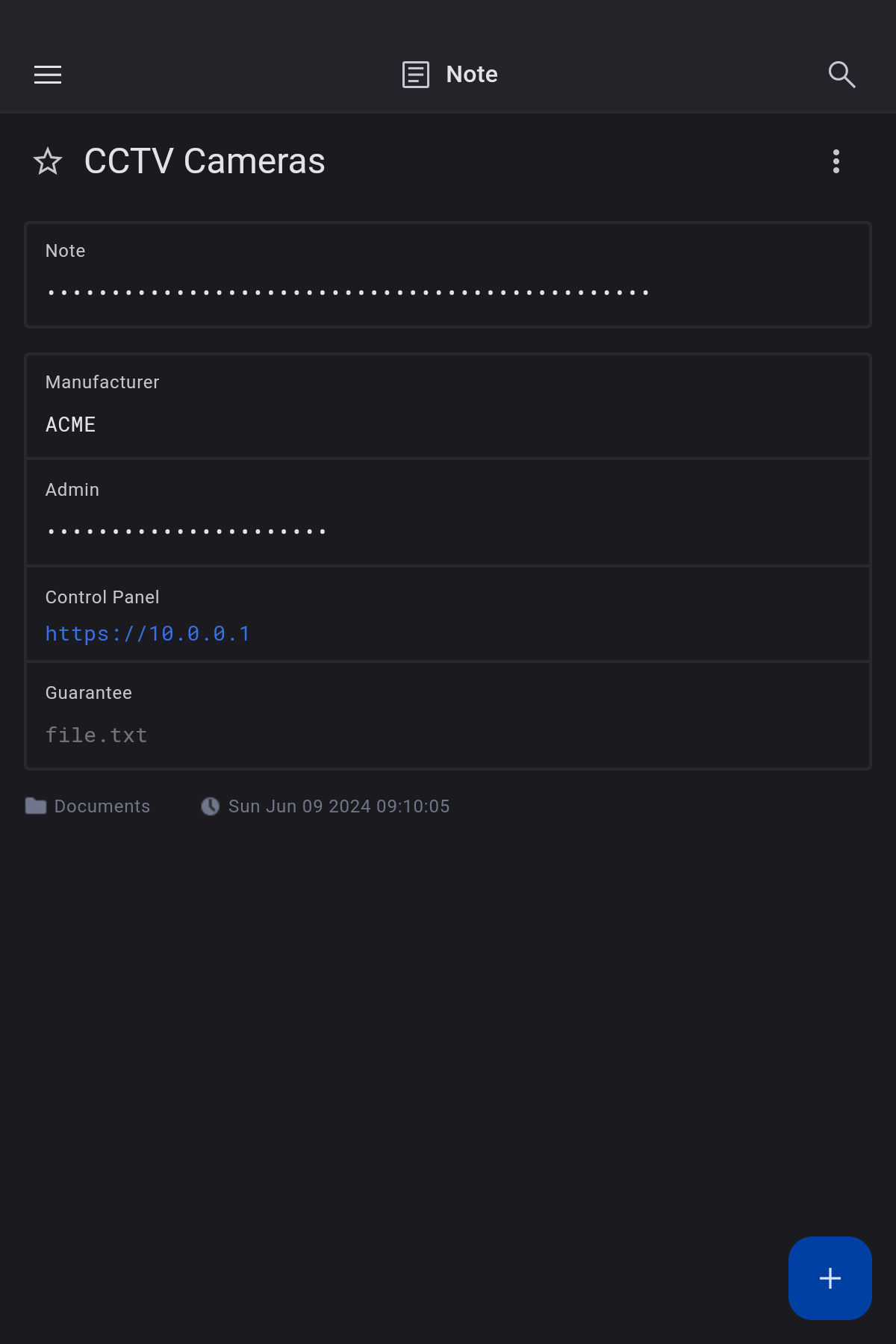
Task: Open the file.txt Guarantee attachment
Action: [96, 735]
